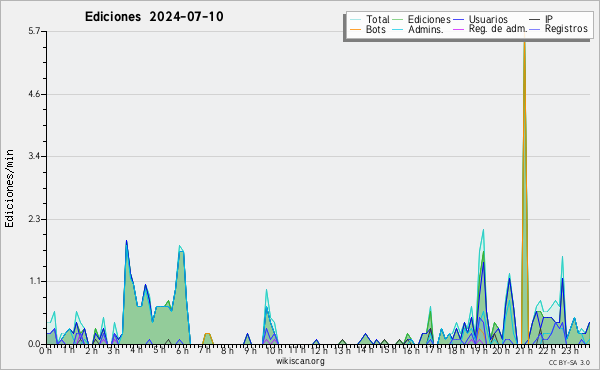The height and width of the screenshot is (370, 600).
Task: Click the dark blue Usuarios legend swatch
Action: tap(458, 19)
